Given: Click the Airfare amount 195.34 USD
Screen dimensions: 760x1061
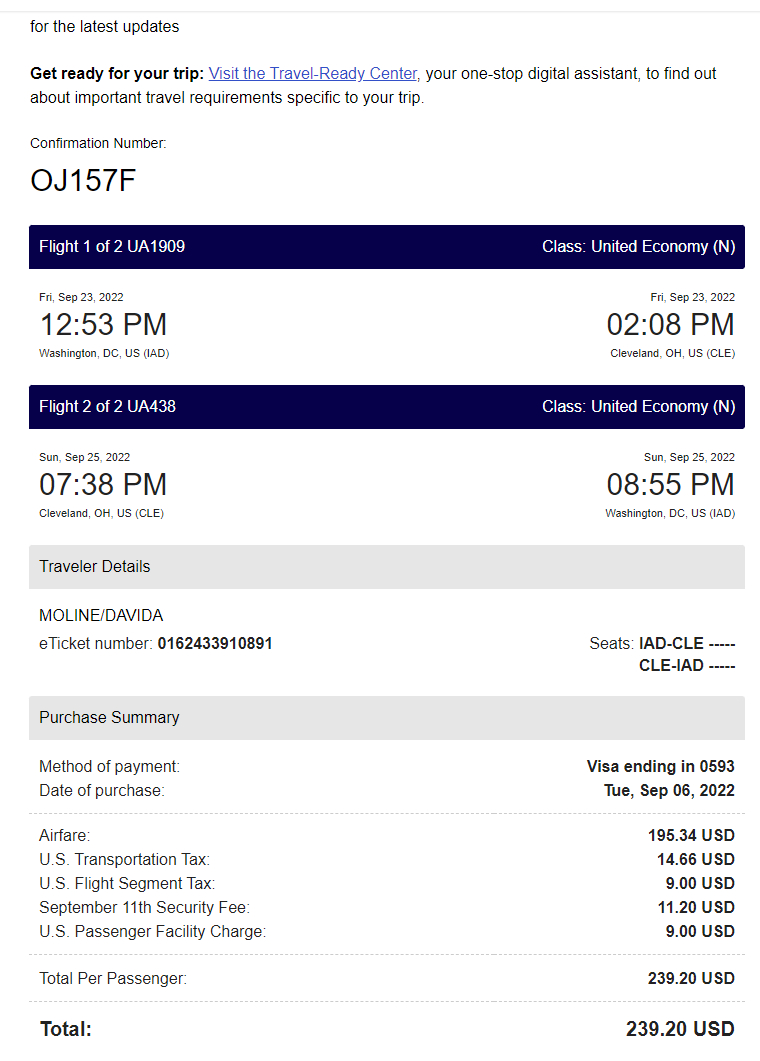Looking at the screenshot, I should pos(691,836).
